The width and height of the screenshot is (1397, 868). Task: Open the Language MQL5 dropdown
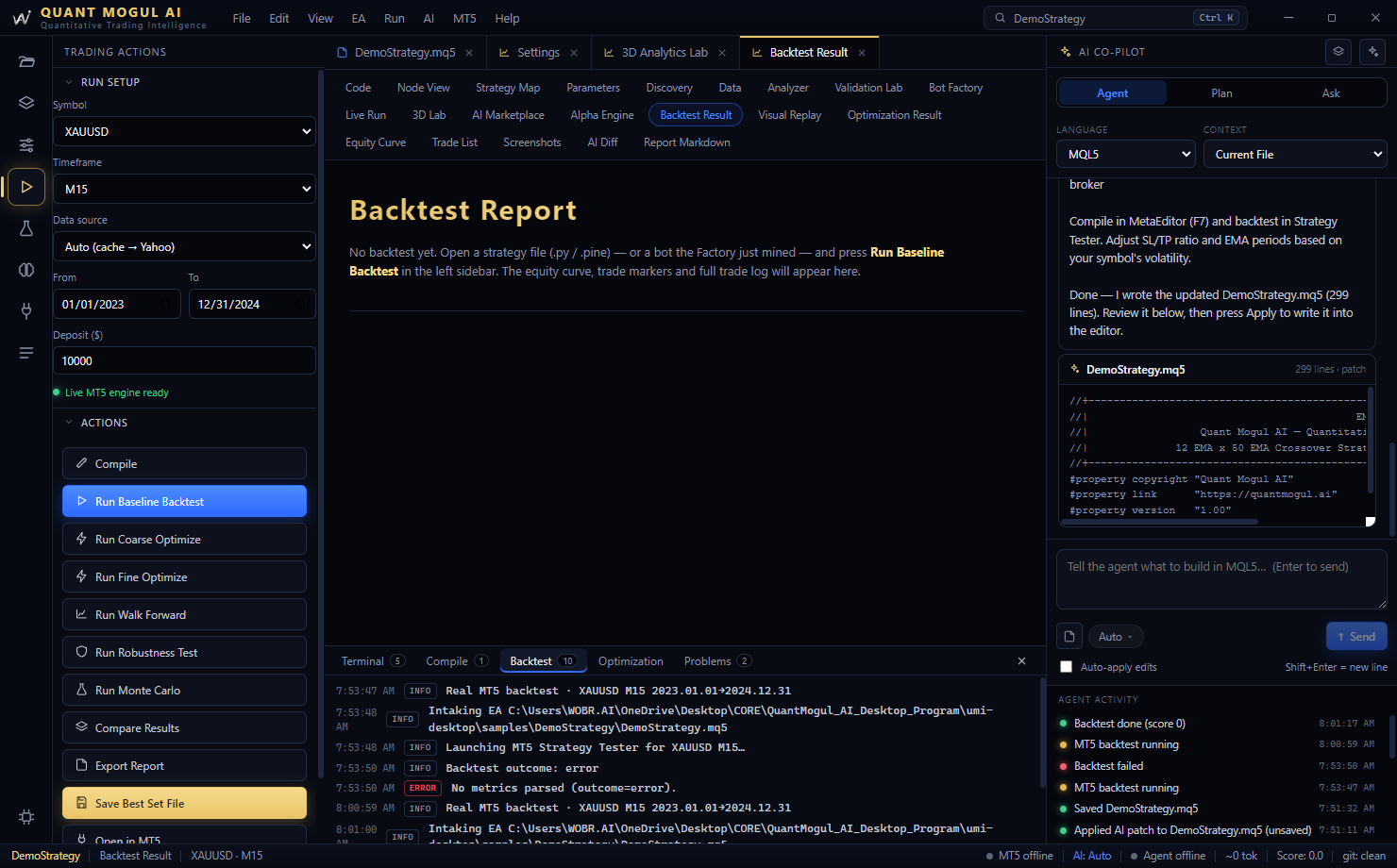click(x=1126, y=154)
